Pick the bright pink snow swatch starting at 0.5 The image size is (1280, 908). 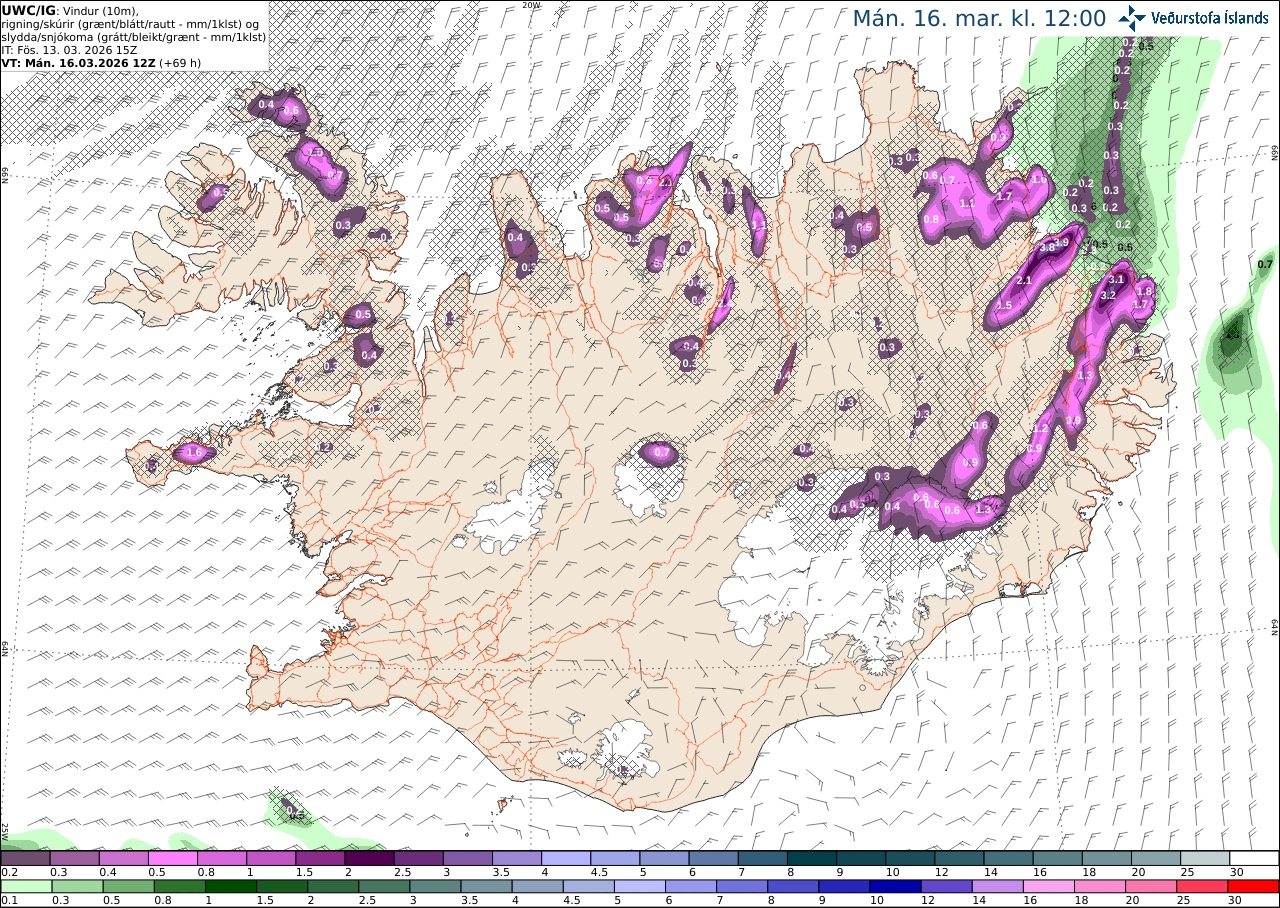click(172, 858)
